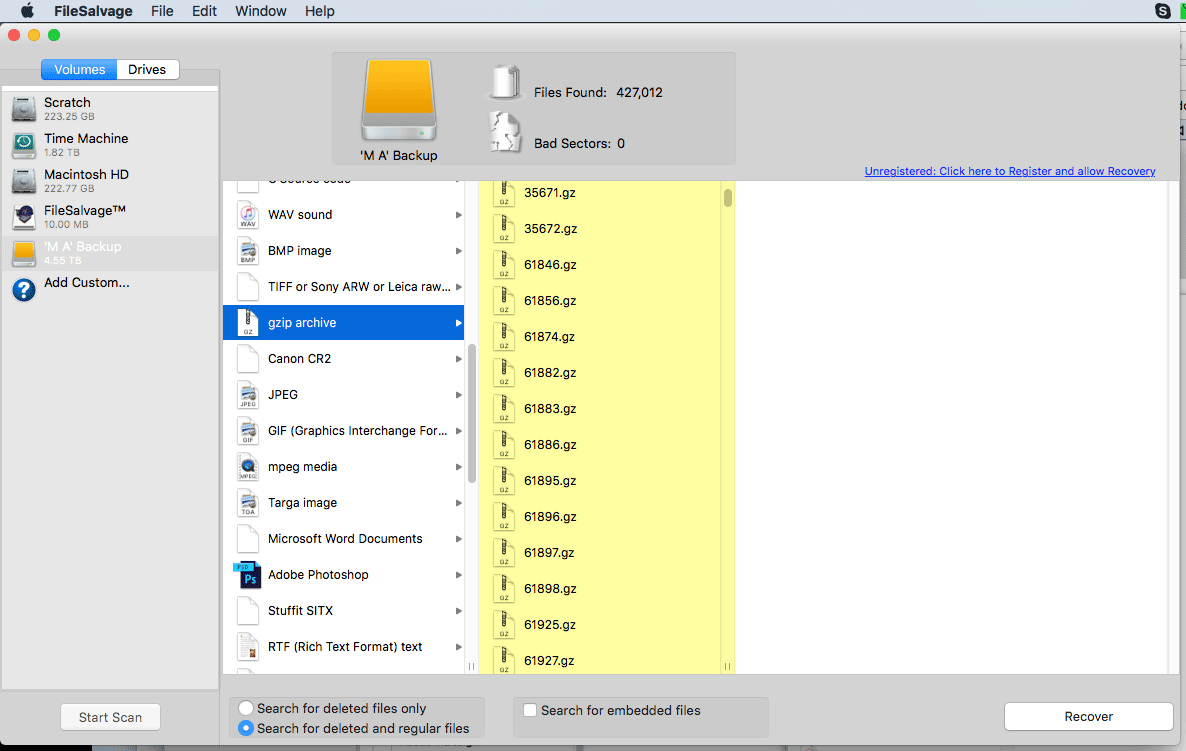Select Search for deleted and regular files

246,728
